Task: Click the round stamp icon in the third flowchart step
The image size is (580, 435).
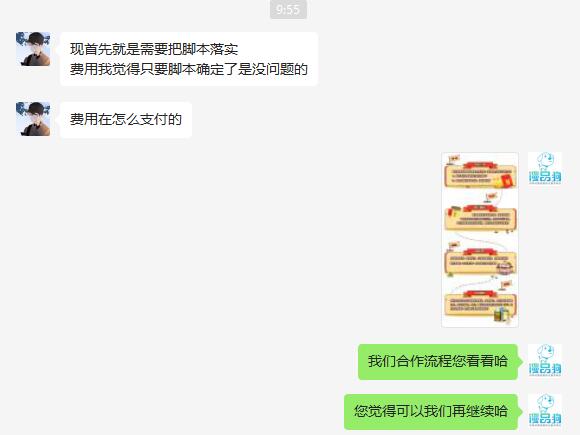Action: 505,268
